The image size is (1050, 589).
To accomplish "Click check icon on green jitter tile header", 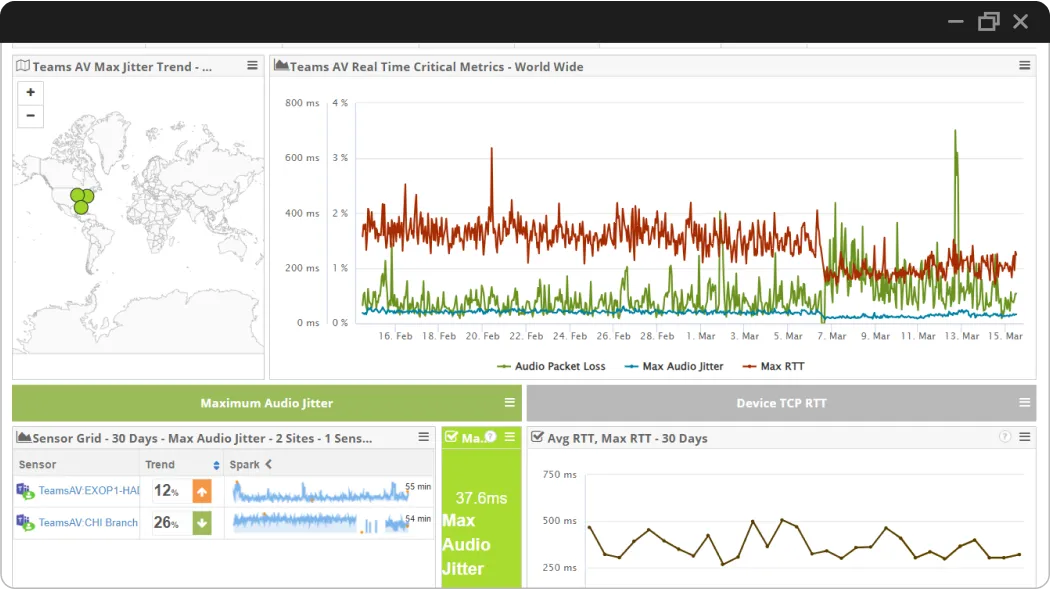I will coord(451,437).
